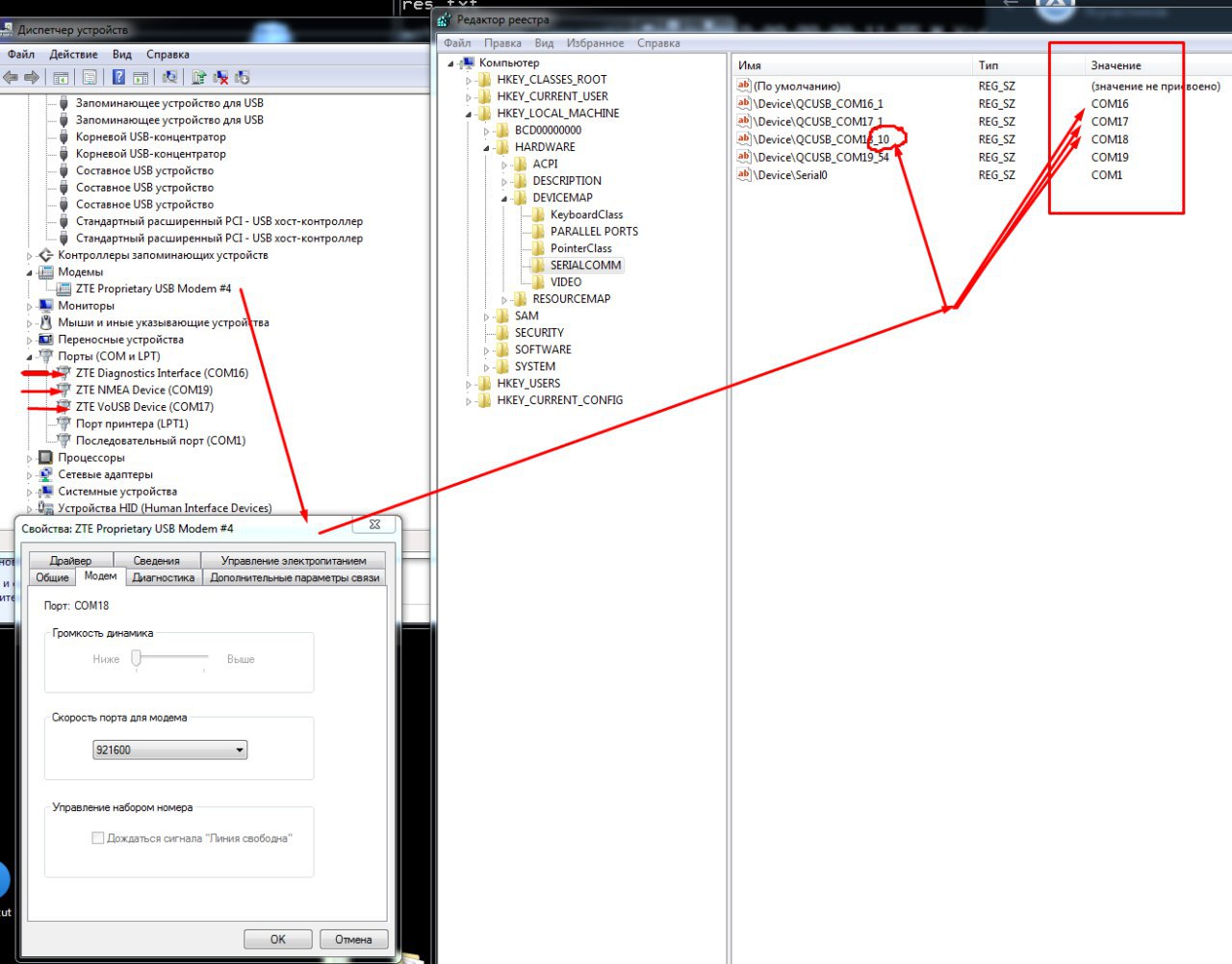This screenshot has height=964, width=1232.
Task: Expand the SOFTWARE registry key
Action: pyautogui.click(x=487, y=350)
